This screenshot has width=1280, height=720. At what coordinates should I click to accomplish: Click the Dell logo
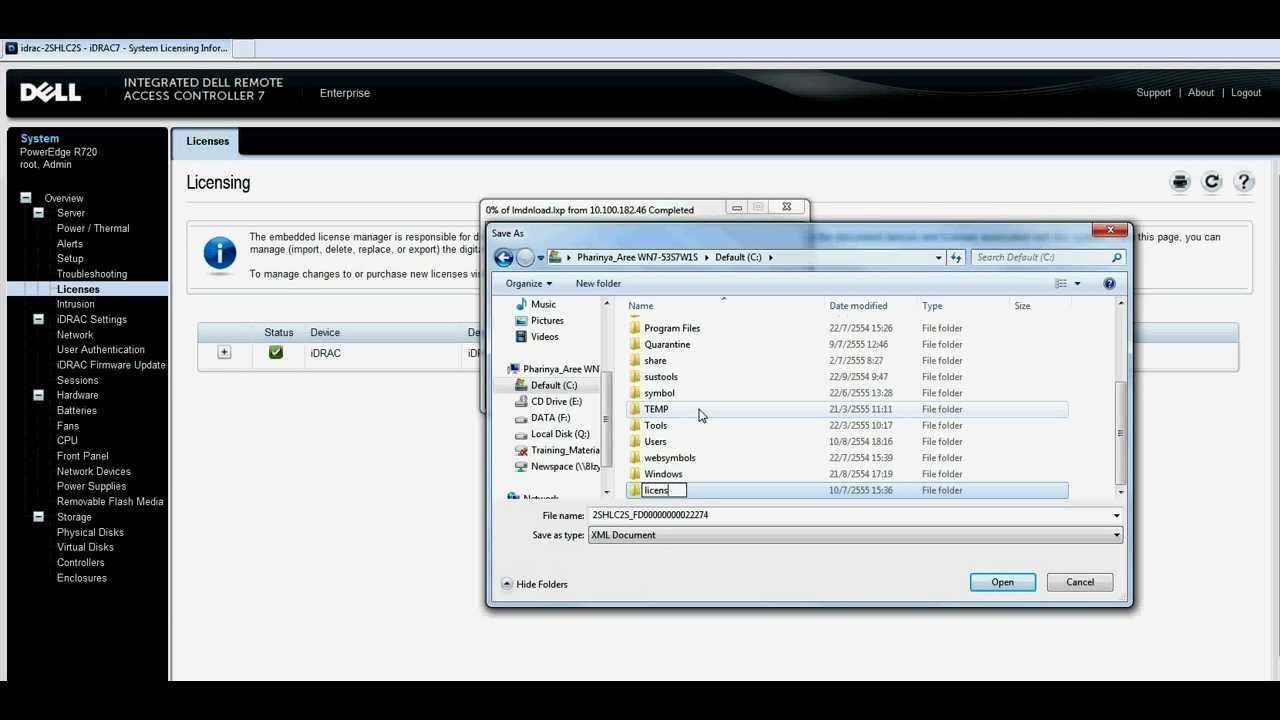coord(51,93)
